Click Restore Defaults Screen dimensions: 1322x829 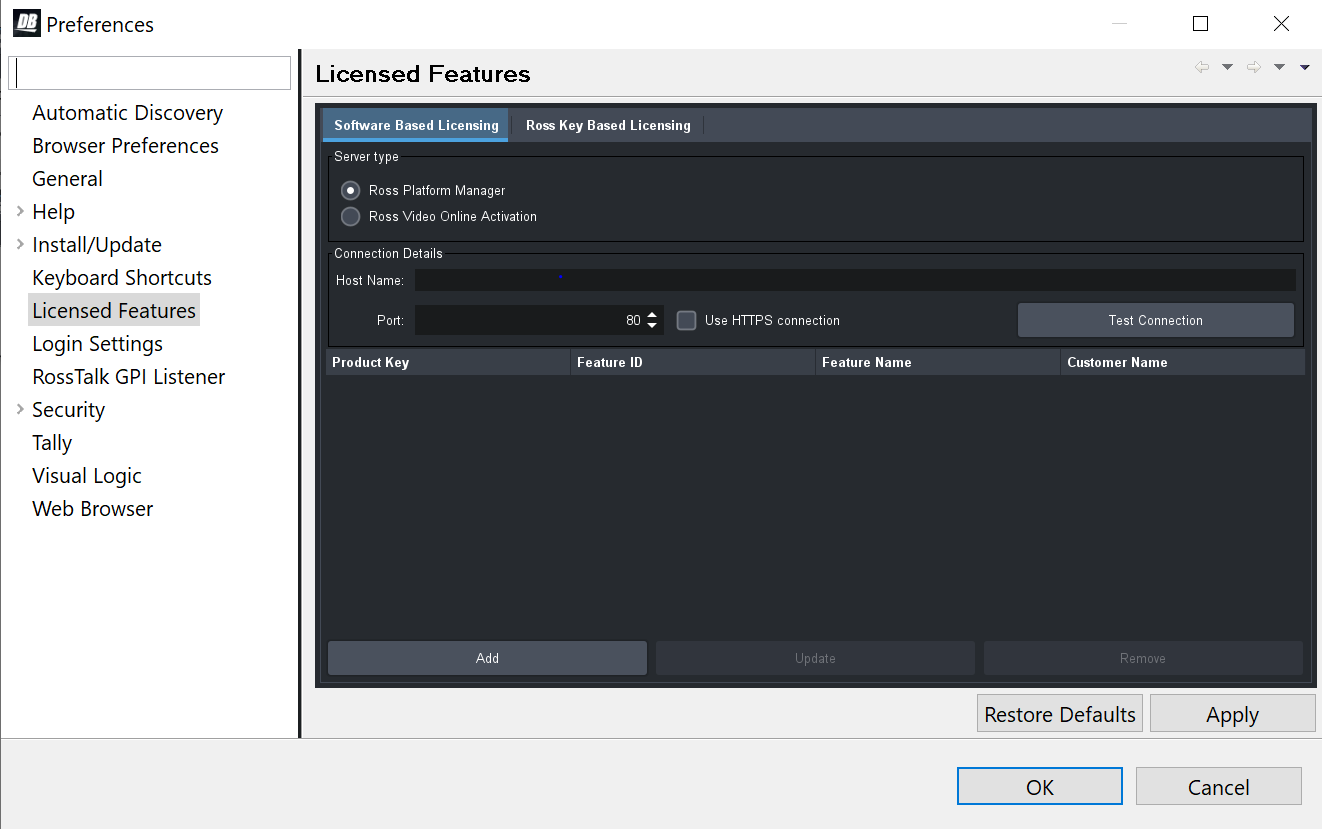1059,713
